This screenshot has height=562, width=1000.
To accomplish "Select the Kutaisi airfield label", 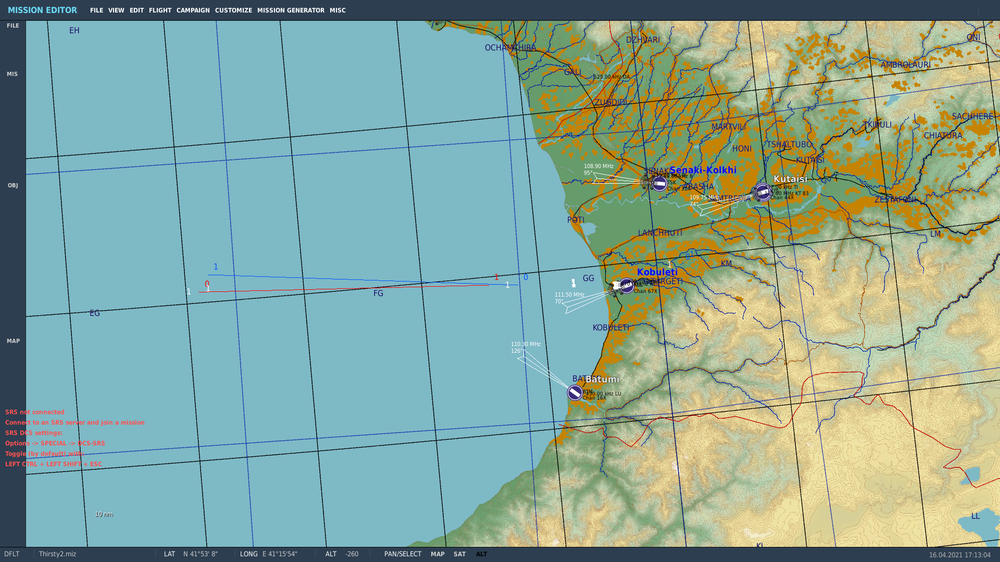I will tap(790, 179).
